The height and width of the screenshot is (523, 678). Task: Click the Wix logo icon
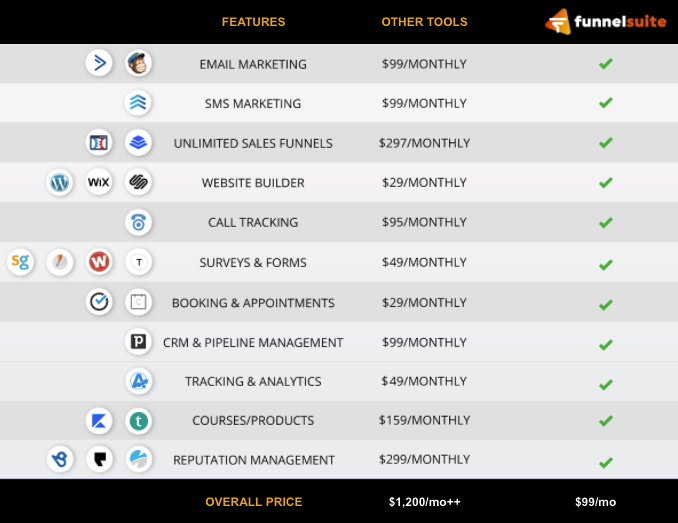98,183
